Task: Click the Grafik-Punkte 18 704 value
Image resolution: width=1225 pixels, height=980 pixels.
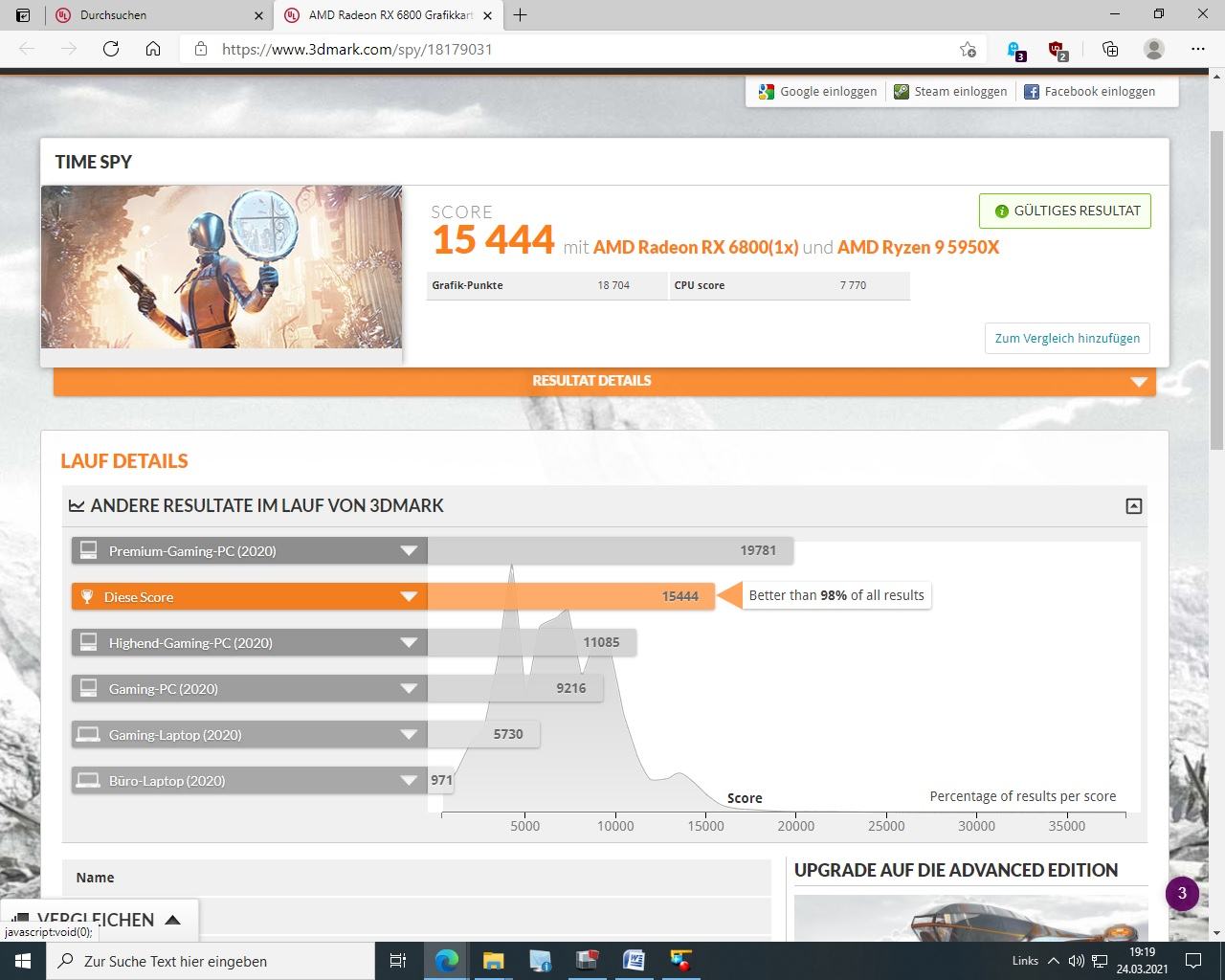Action: [x=613, y=285]
